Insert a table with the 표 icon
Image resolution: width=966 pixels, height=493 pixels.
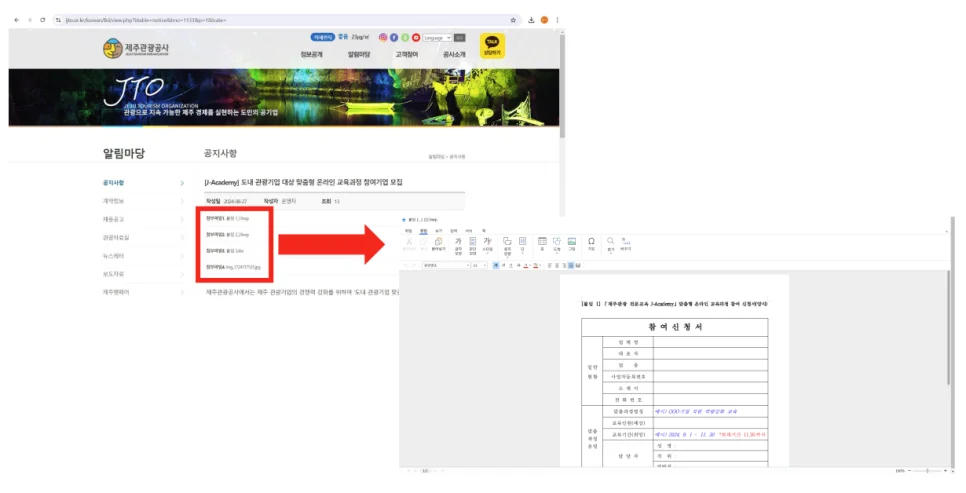542,244
